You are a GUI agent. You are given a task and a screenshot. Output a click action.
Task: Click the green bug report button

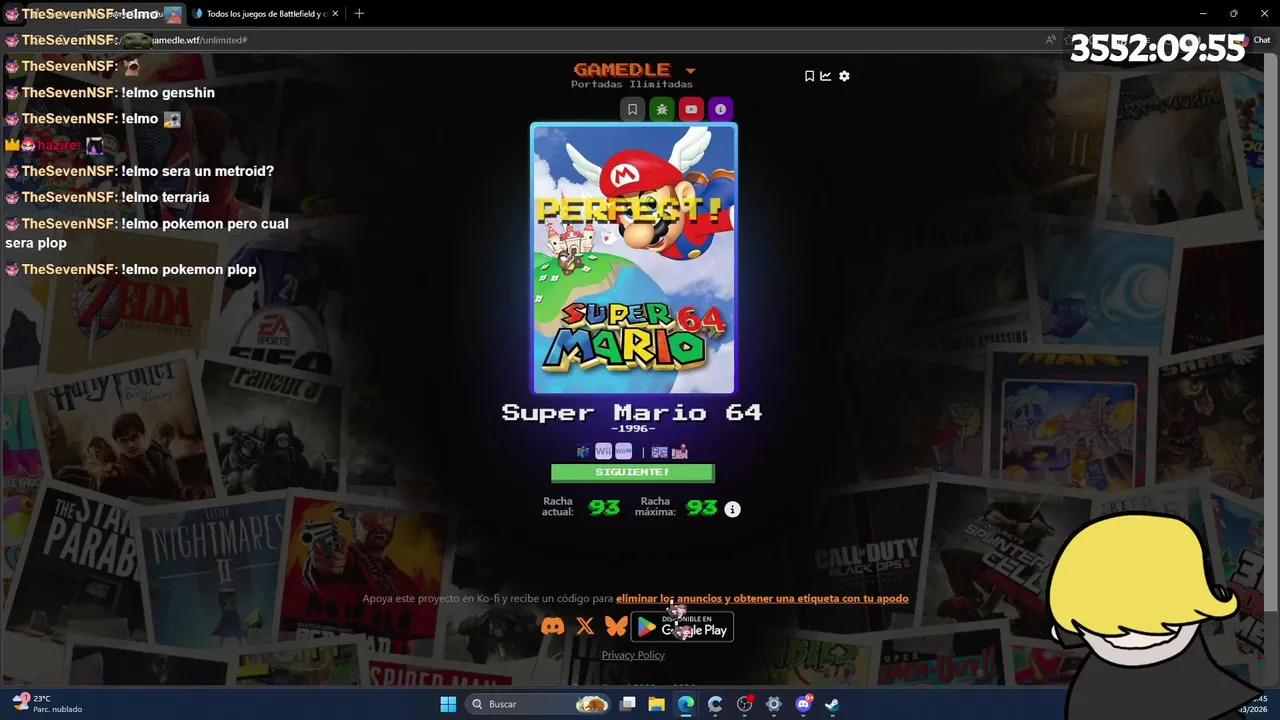point(661,109)
